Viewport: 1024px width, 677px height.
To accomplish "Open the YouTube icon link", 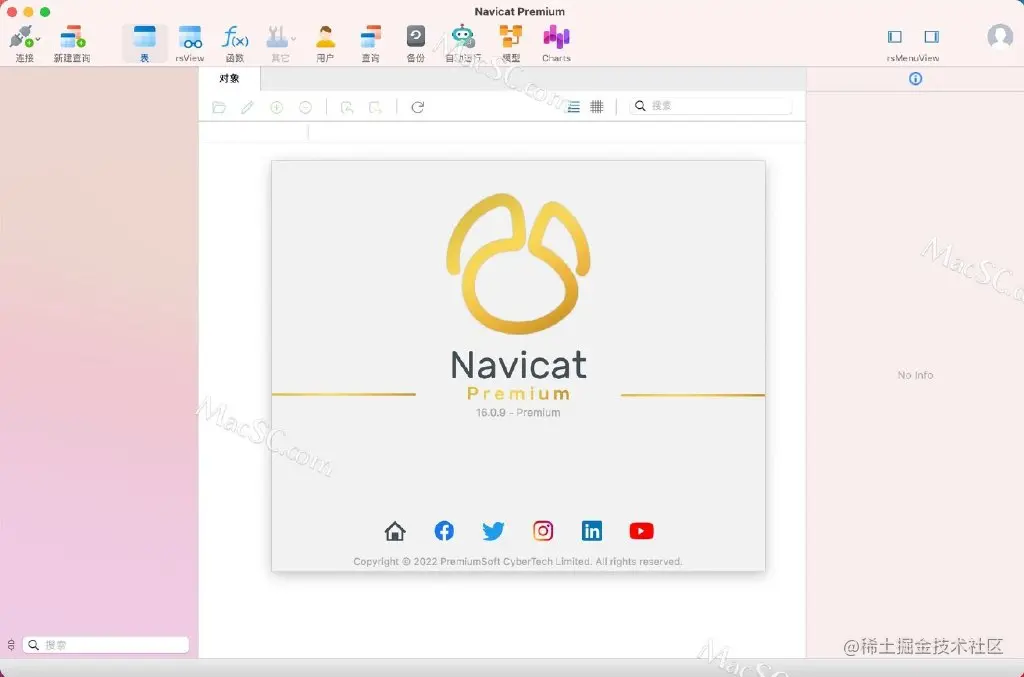I will point(641,531).
